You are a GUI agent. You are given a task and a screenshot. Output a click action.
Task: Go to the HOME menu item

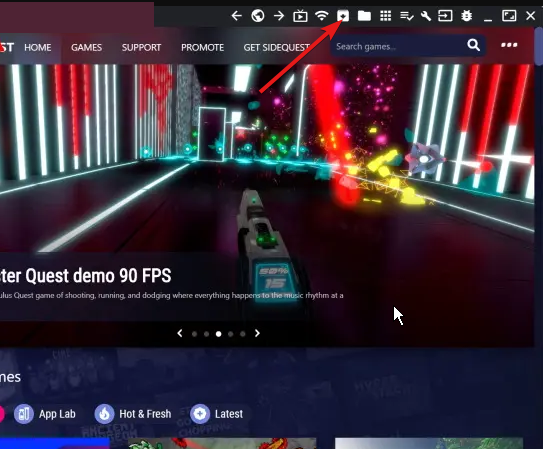(38, 47)
